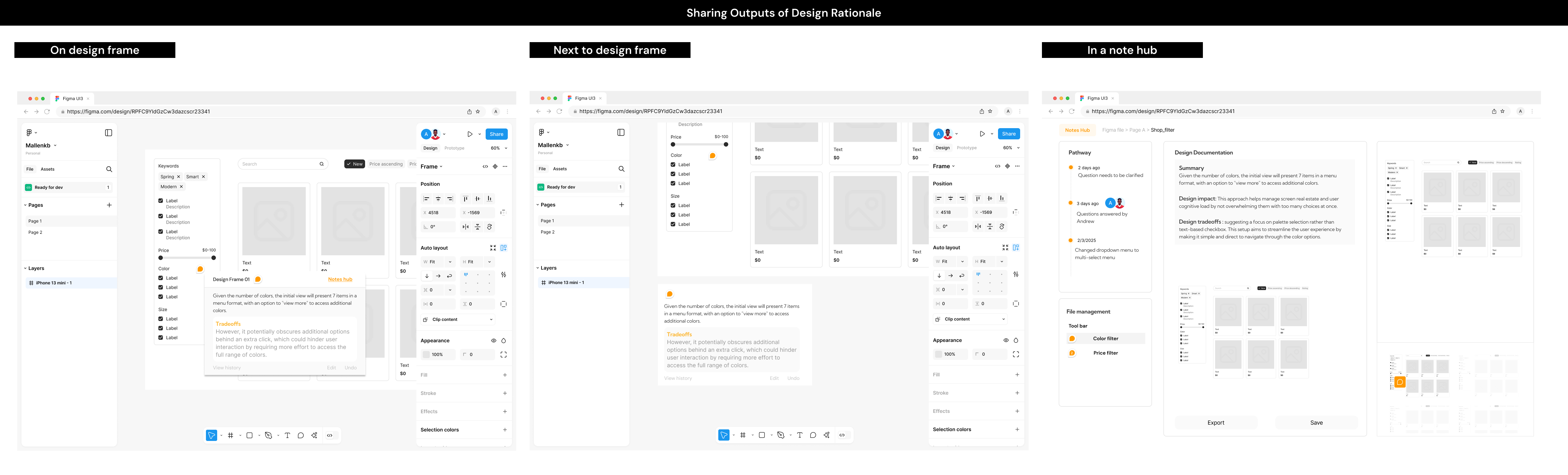This screenshot has width=1568, height=475.
Task: Switch to the Prototype tab in left window
Action: [454, 149]
